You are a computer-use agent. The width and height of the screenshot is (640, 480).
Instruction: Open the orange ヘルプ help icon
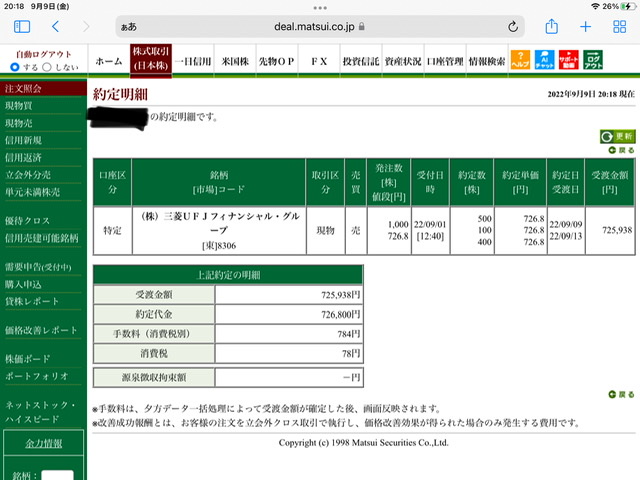(x=520, y=60)
